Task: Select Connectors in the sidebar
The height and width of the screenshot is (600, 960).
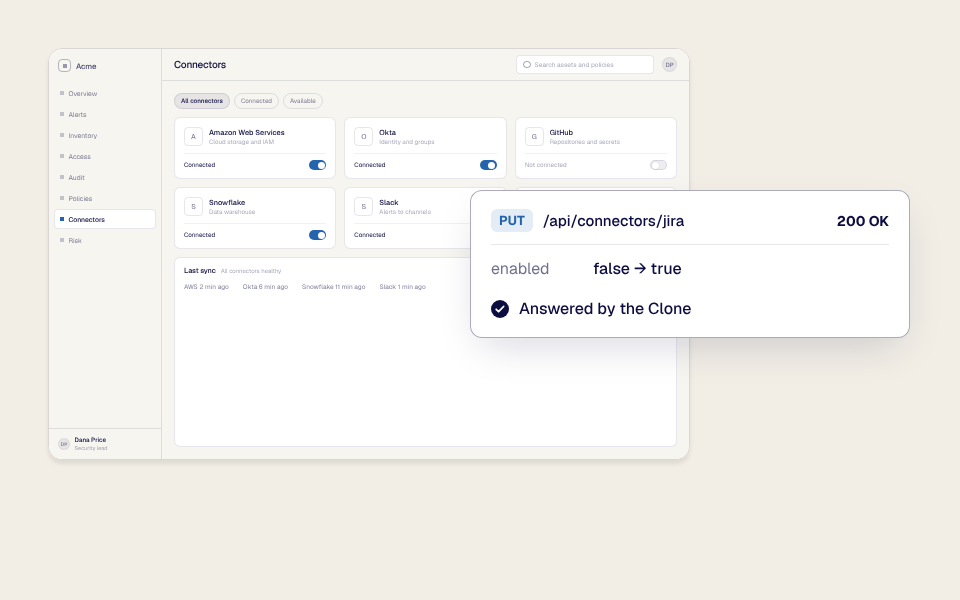Action: point(105,219)
